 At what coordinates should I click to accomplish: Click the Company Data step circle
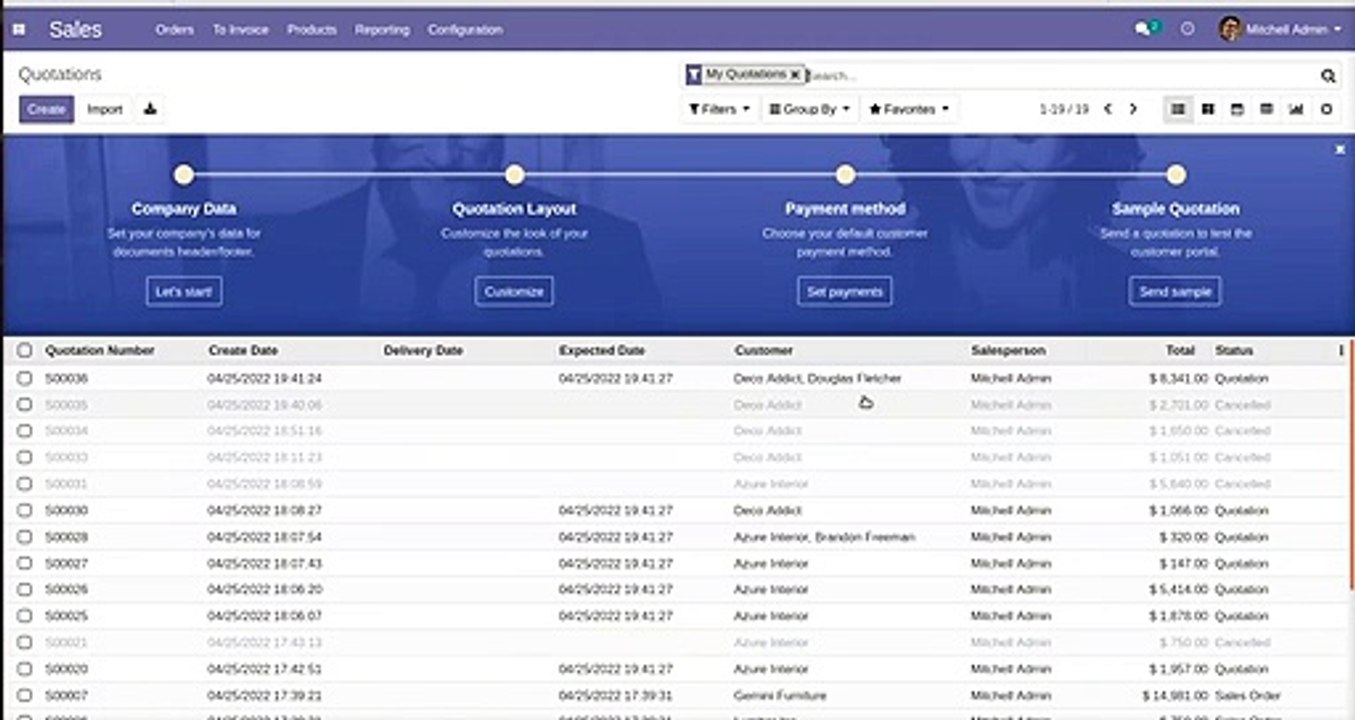click(x=183, y=175)
